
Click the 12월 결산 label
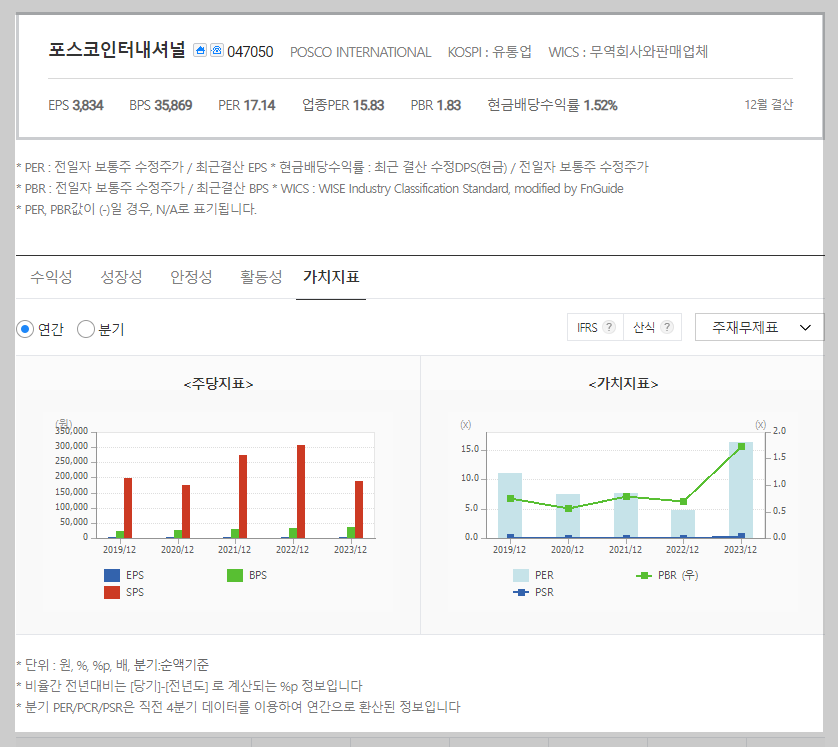(769, 105)
